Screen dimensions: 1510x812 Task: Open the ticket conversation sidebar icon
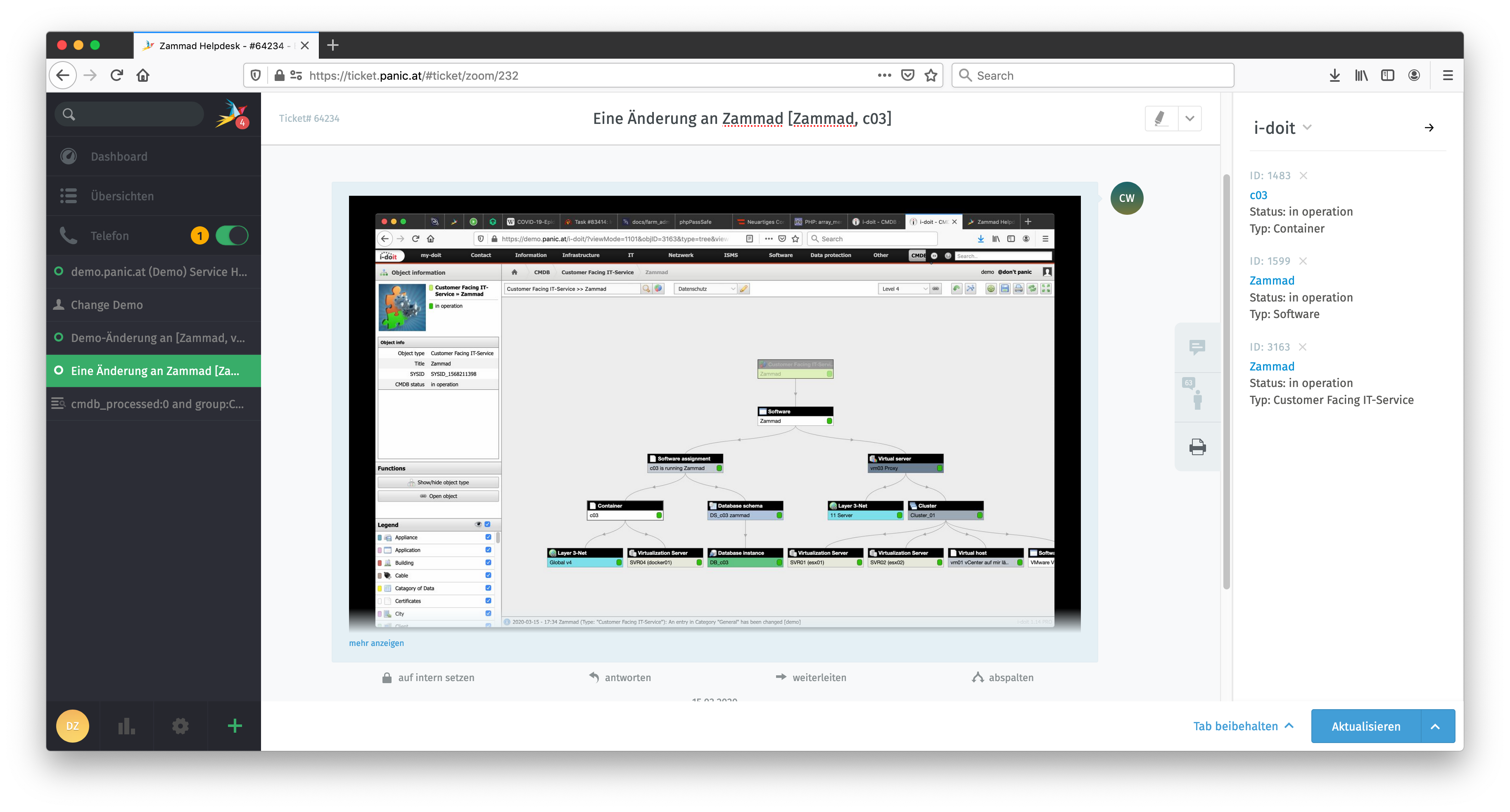(1197, 347)
